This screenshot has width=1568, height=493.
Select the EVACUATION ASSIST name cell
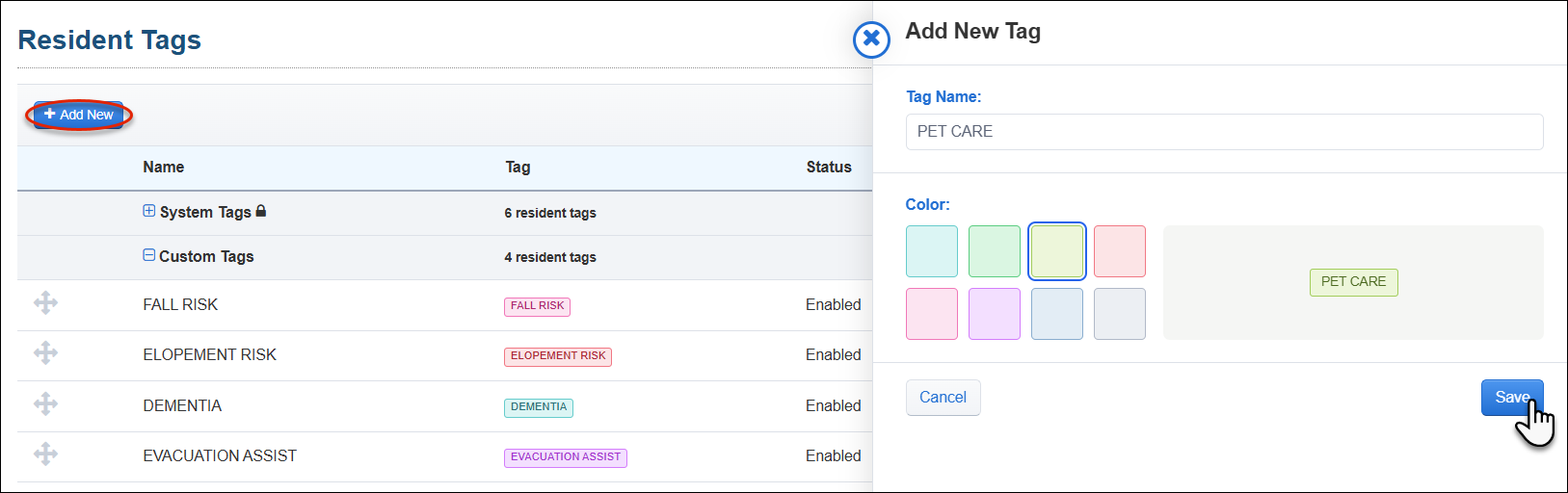click(x=220, y=455)
